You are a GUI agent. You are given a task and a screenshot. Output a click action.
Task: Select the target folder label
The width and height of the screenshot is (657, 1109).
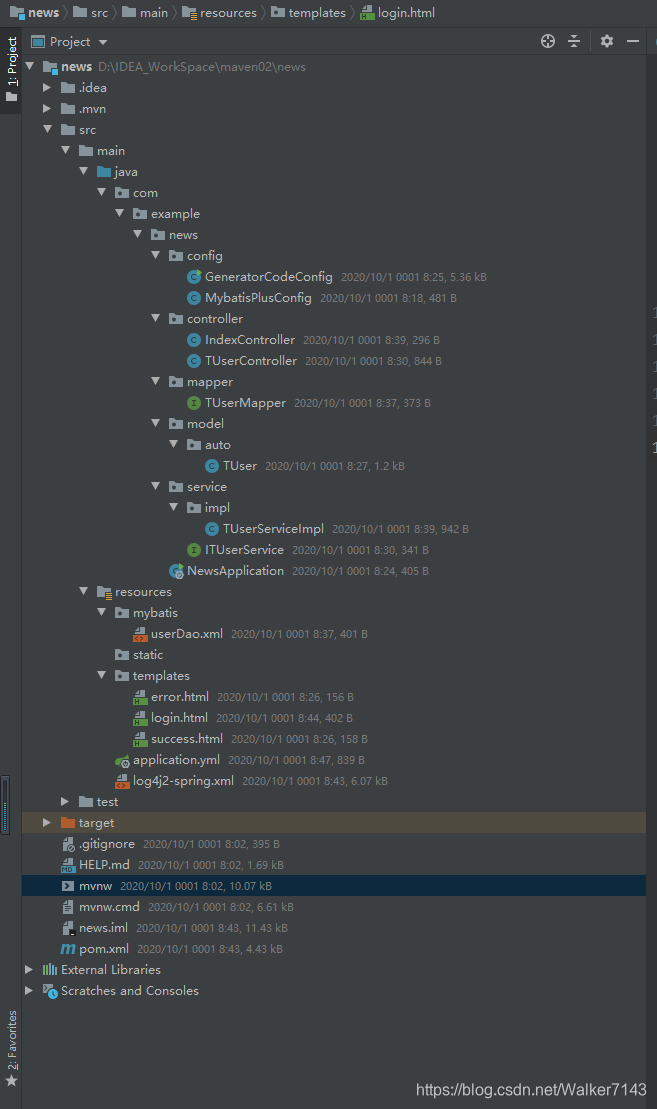96,823
